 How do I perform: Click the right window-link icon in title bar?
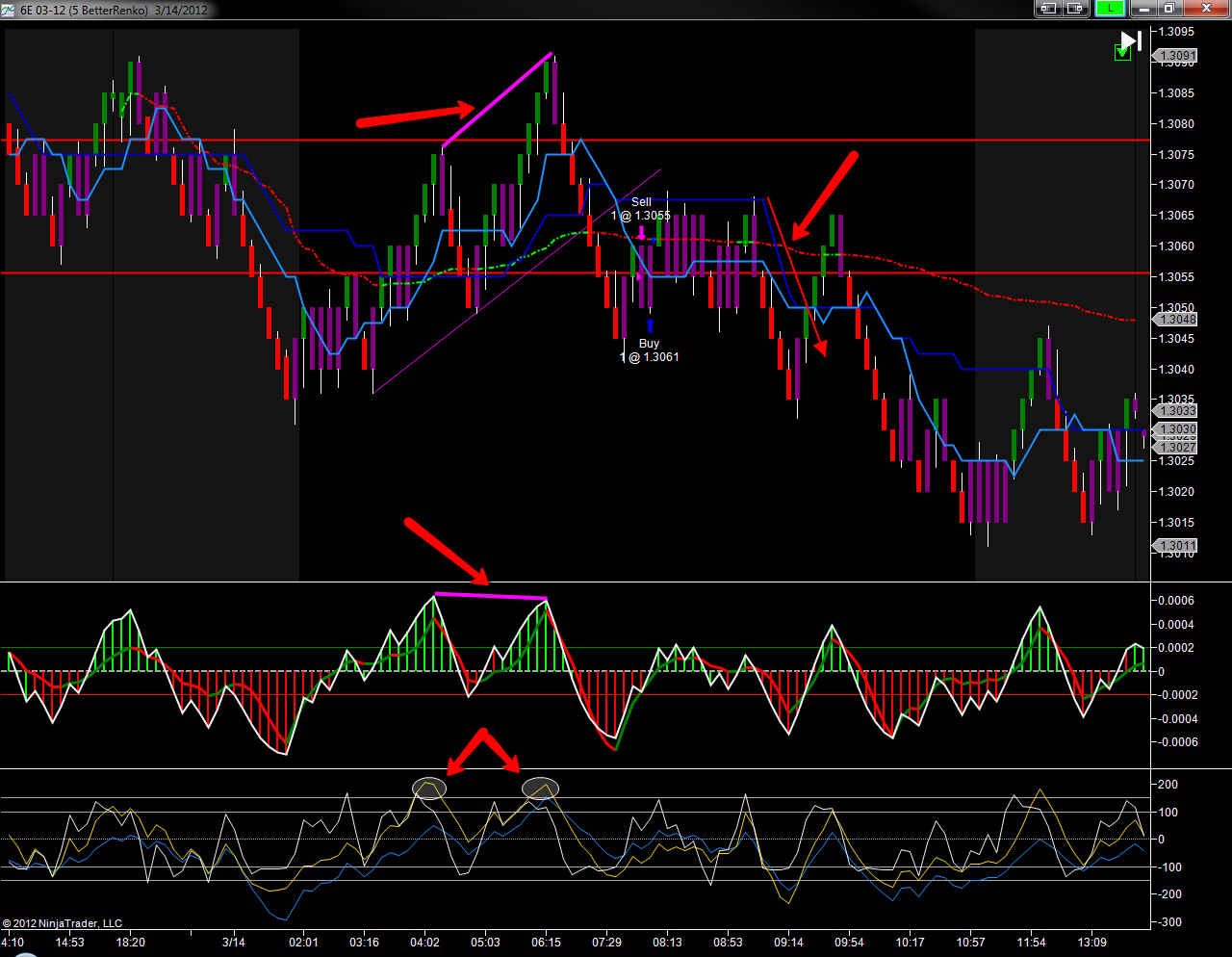[1075, 9]
